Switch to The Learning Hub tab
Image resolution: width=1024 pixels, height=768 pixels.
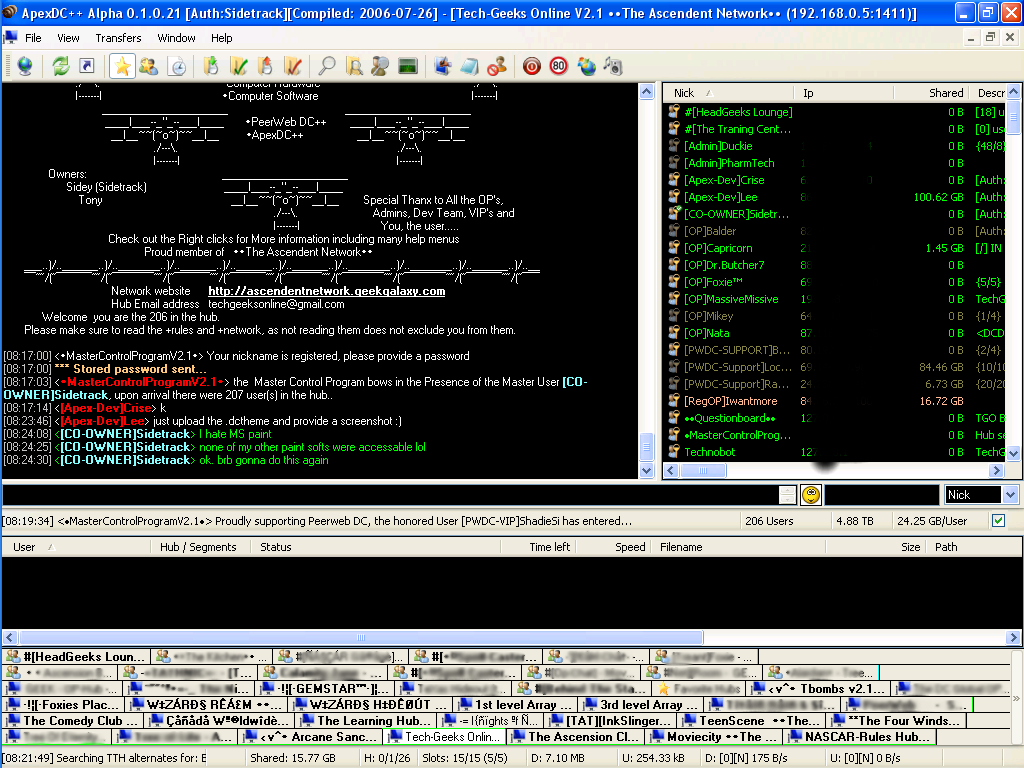coord(367,720)
